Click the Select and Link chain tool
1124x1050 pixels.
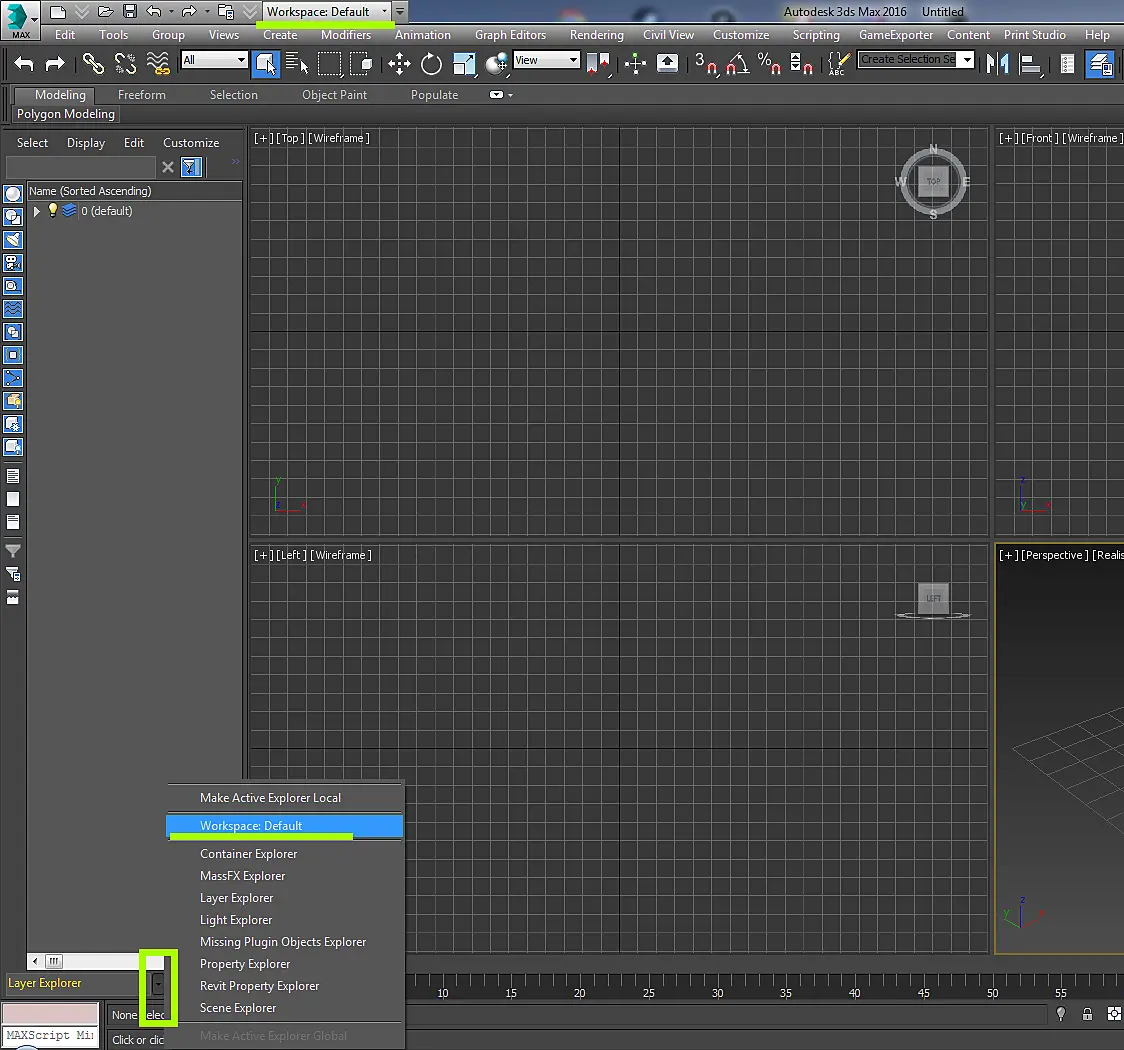[x=93, y=63]
